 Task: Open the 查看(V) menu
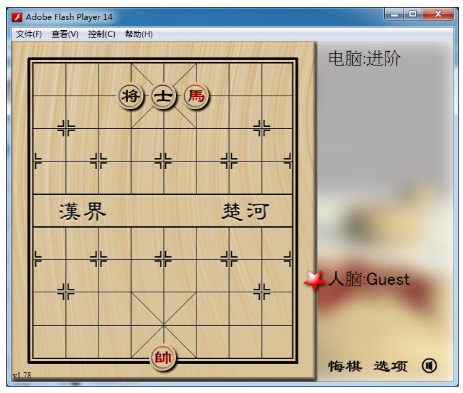click(65, 34)
